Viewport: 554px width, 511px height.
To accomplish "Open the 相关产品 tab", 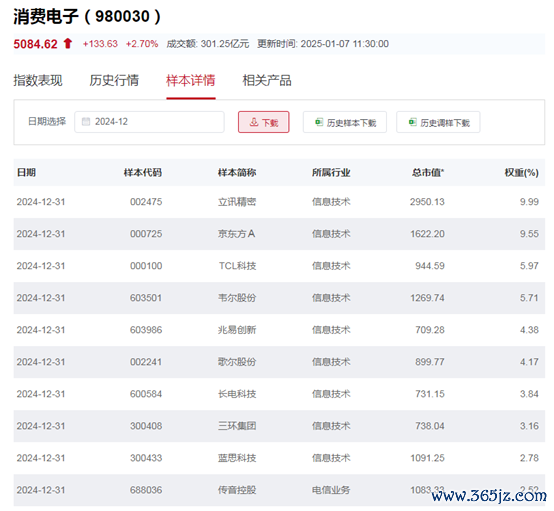I will [x=267, y=81].
